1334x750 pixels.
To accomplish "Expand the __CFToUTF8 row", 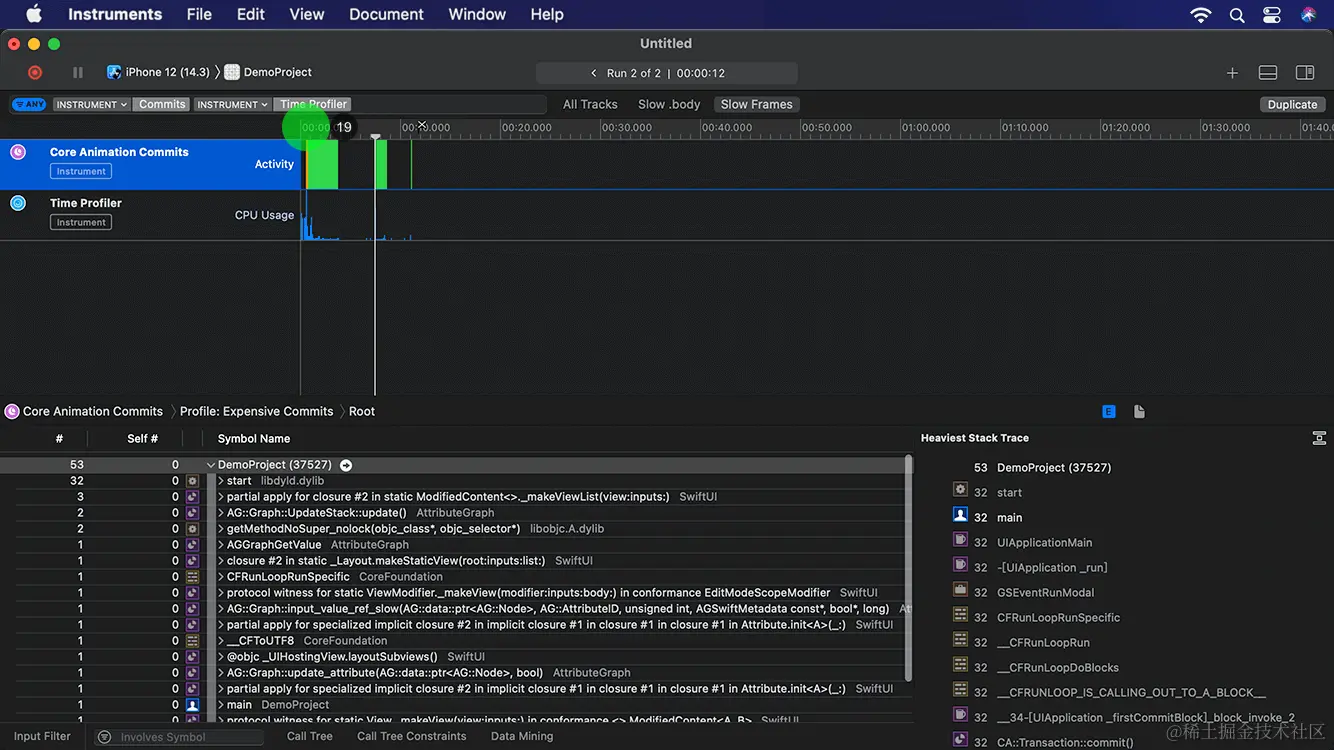I will [221, 641].
